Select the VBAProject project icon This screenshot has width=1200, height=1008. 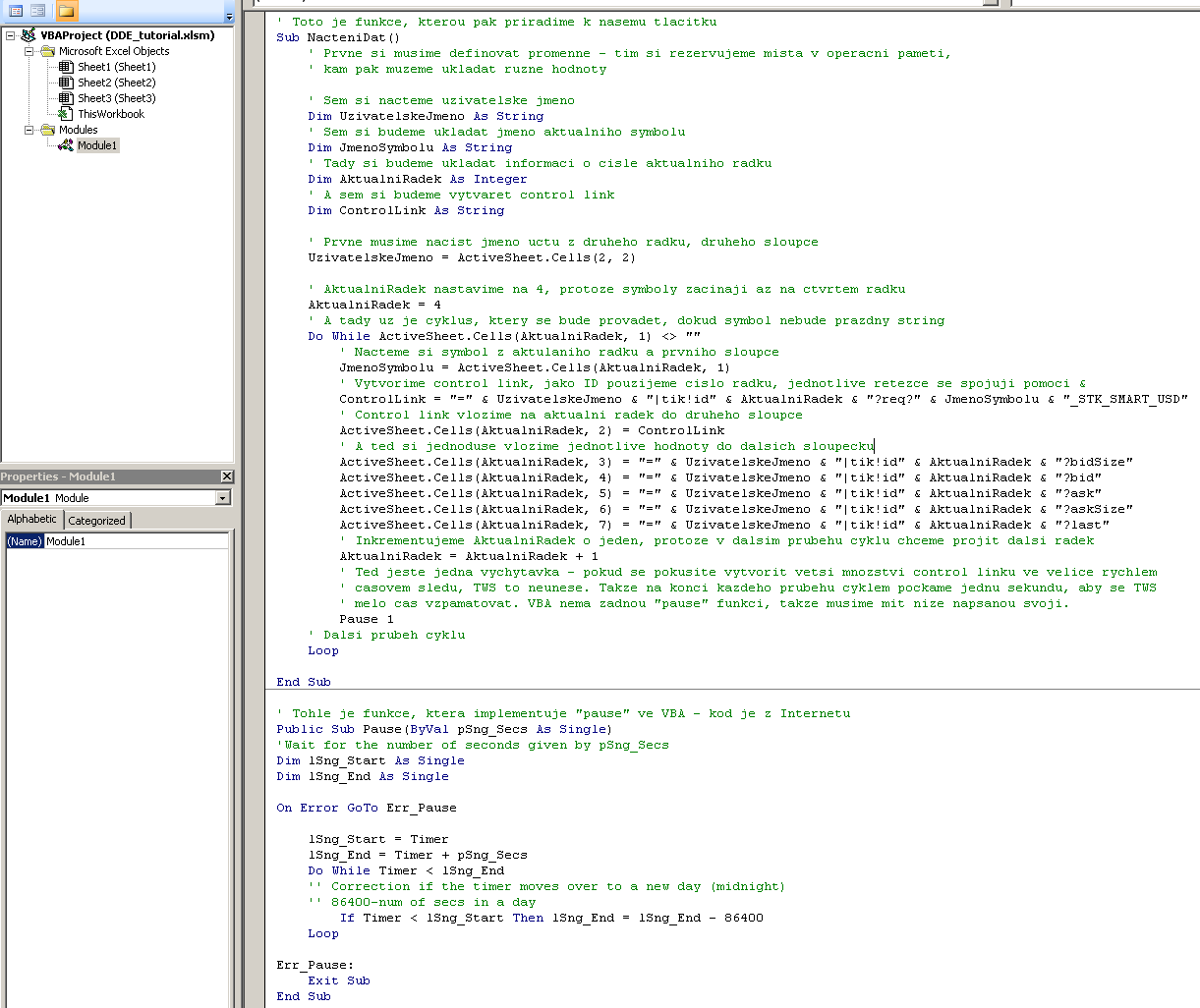click(29, 35)
